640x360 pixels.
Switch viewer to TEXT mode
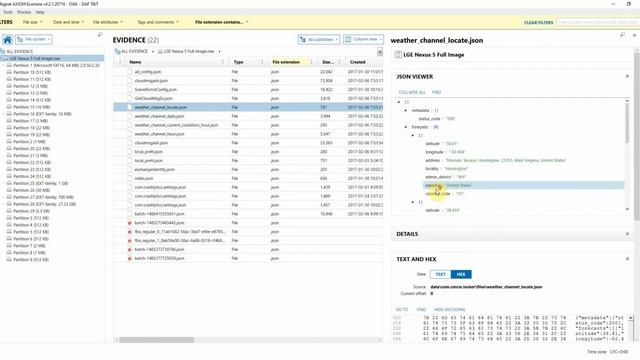coord(440,274)
